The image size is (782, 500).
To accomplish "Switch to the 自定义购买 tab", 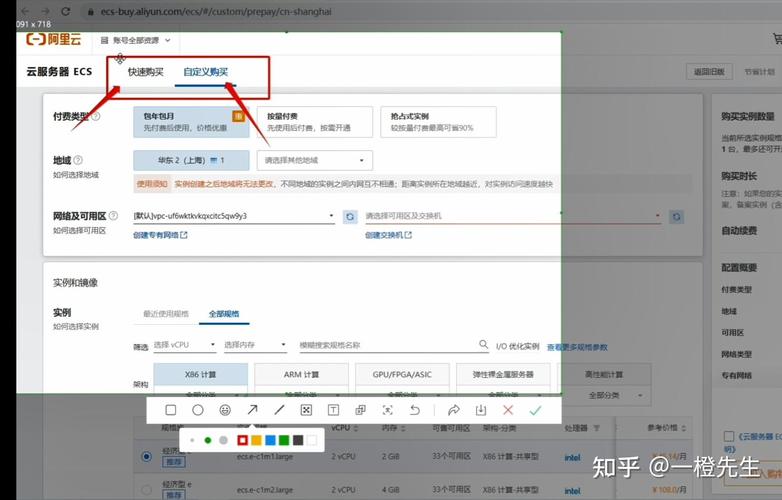I will coord(205,72).
